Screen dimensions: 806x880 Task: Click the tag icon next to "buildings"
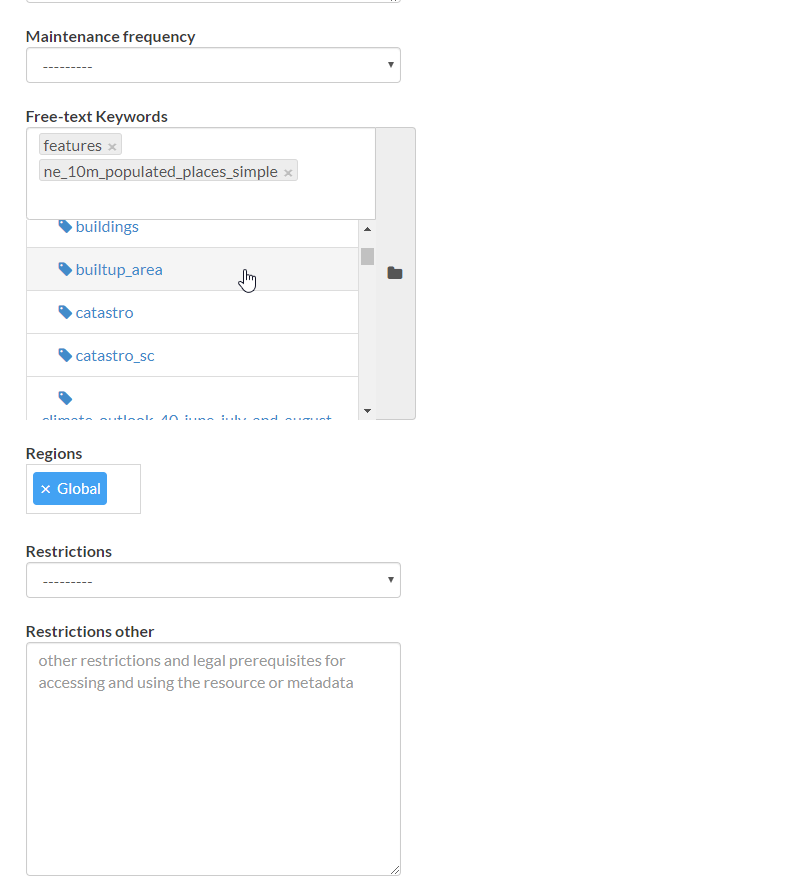pyautogui.click(x=64, y=226)
